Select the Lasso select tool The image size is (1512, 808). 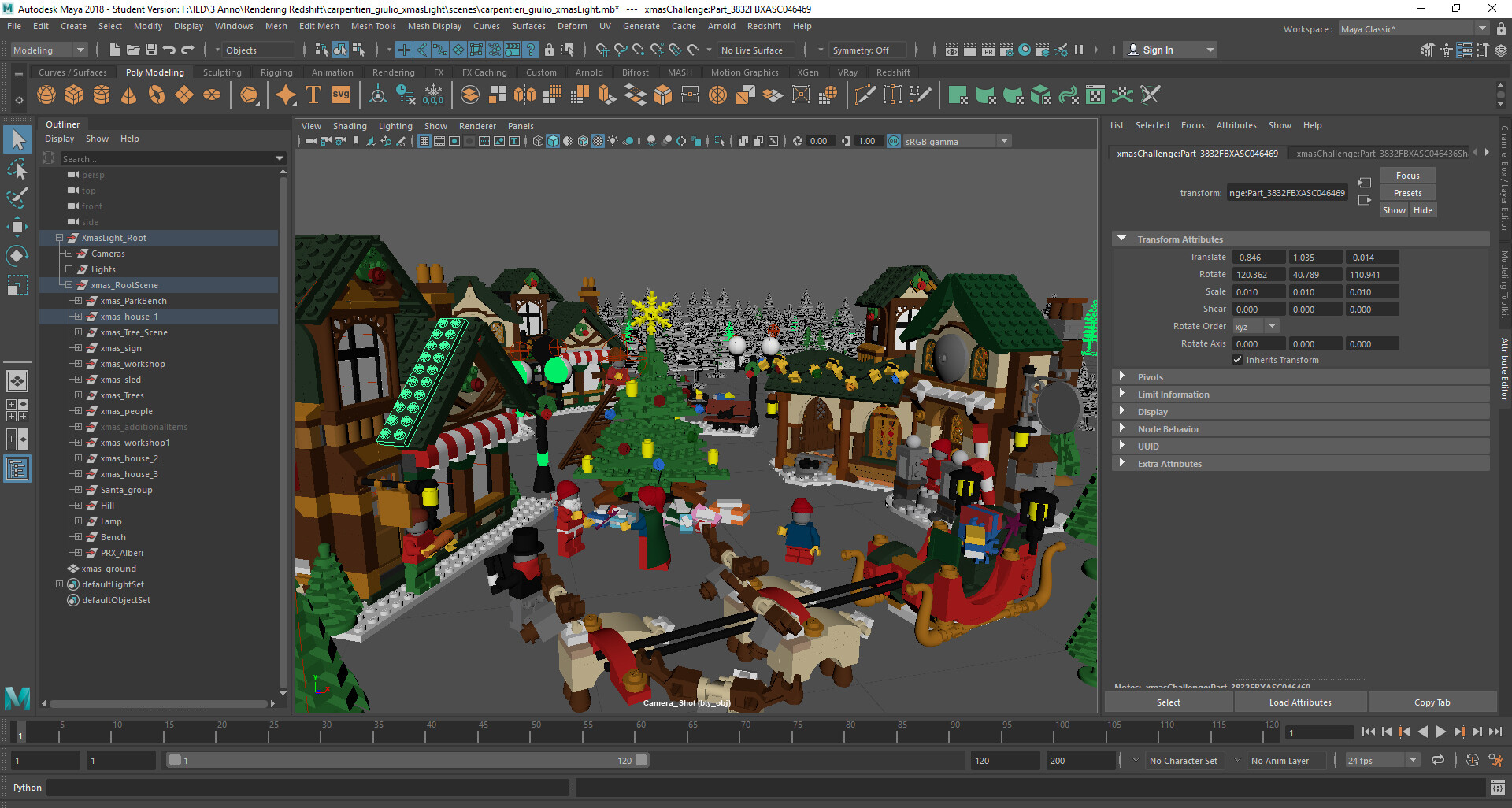coord(17,169)
